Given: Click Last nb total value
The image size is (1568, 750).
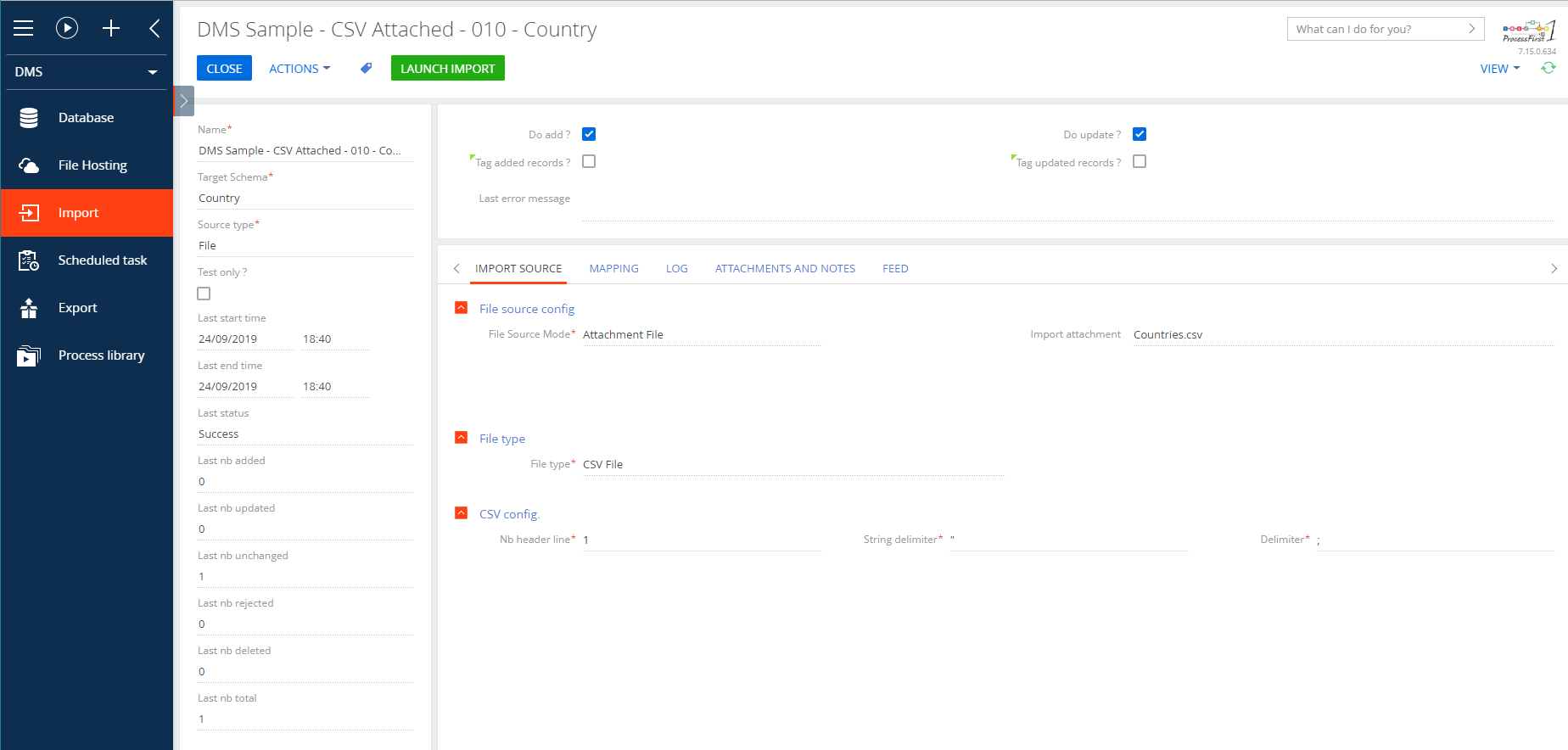Looking at the screenshot, I should (x=305, y=719).
